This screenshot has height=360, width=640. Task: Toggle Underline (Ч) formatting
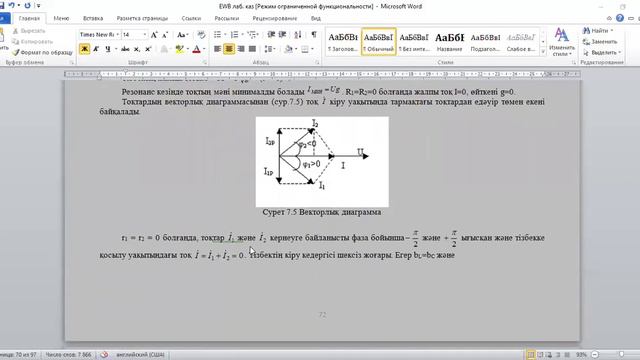click(x=108, y=49)
